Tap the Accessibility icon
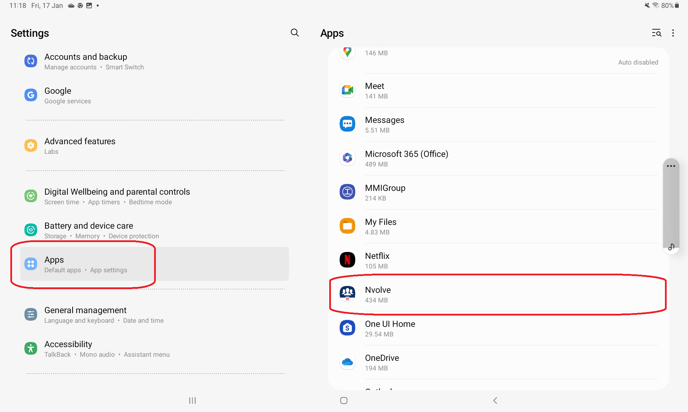688x412 pixels. [31, 348]
